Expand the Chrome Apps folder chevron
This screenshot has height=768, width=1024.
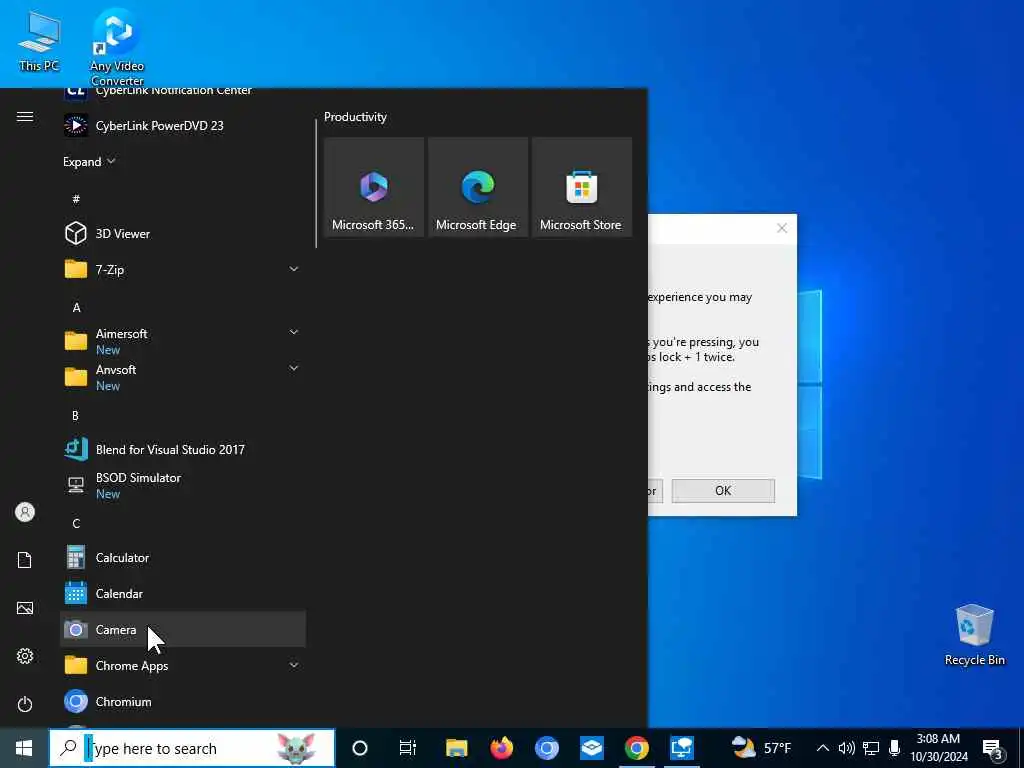point(294,665)
